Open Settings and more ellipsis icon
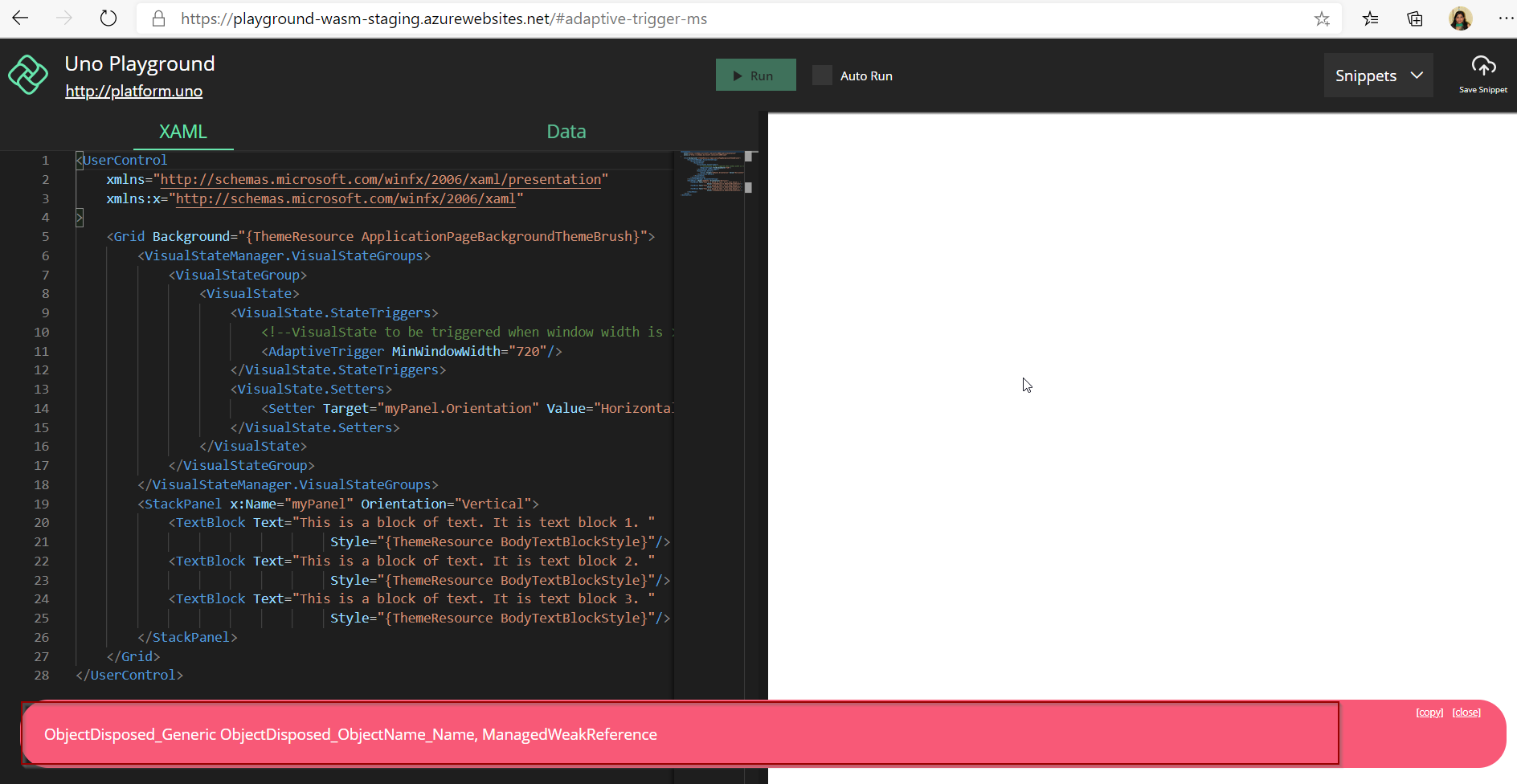This screenshot has width=1517, height=784. (1507, 18)
